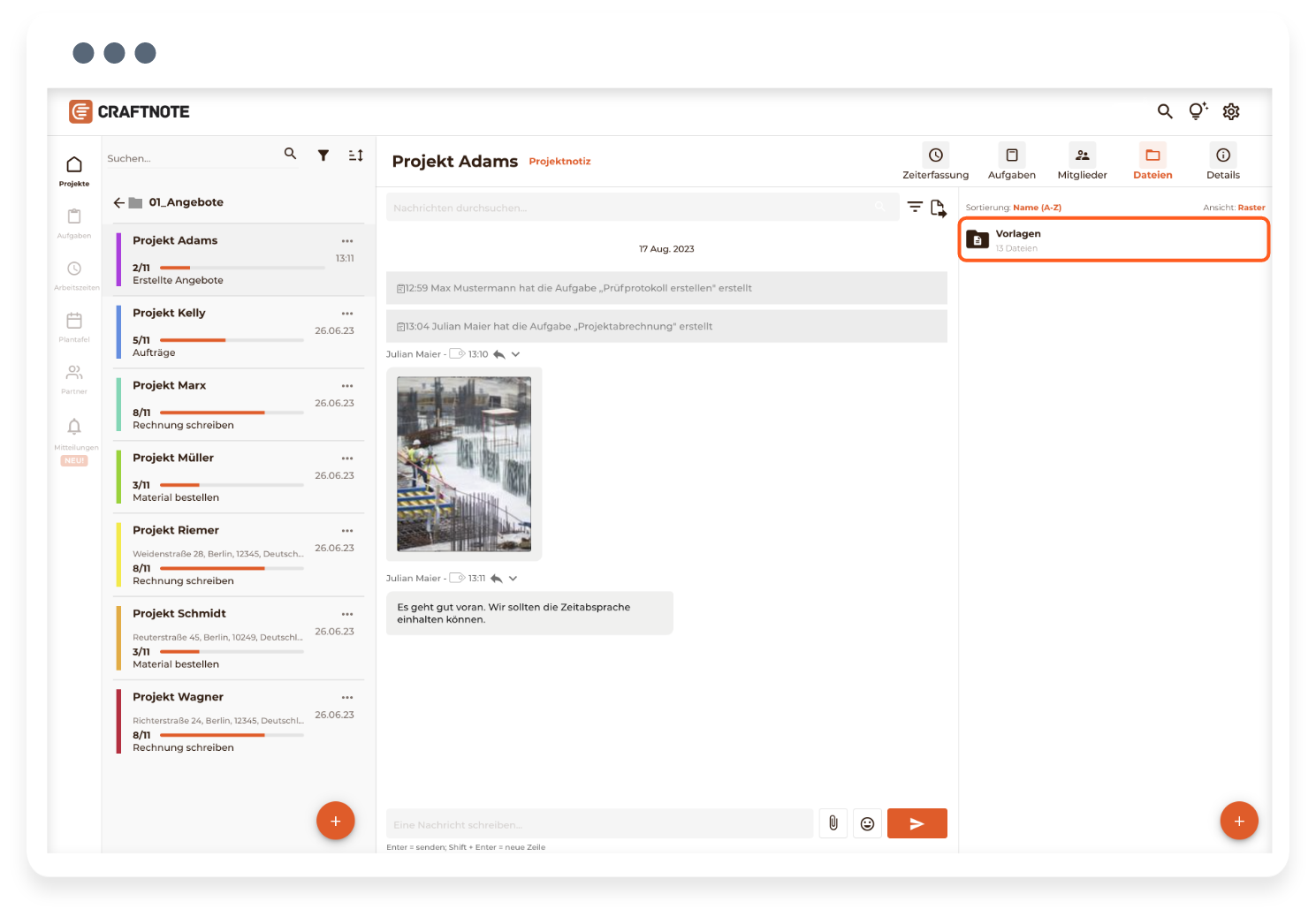Click the export chat file icon
This screenshot has width=1316, height=917.
coord(938,208)
